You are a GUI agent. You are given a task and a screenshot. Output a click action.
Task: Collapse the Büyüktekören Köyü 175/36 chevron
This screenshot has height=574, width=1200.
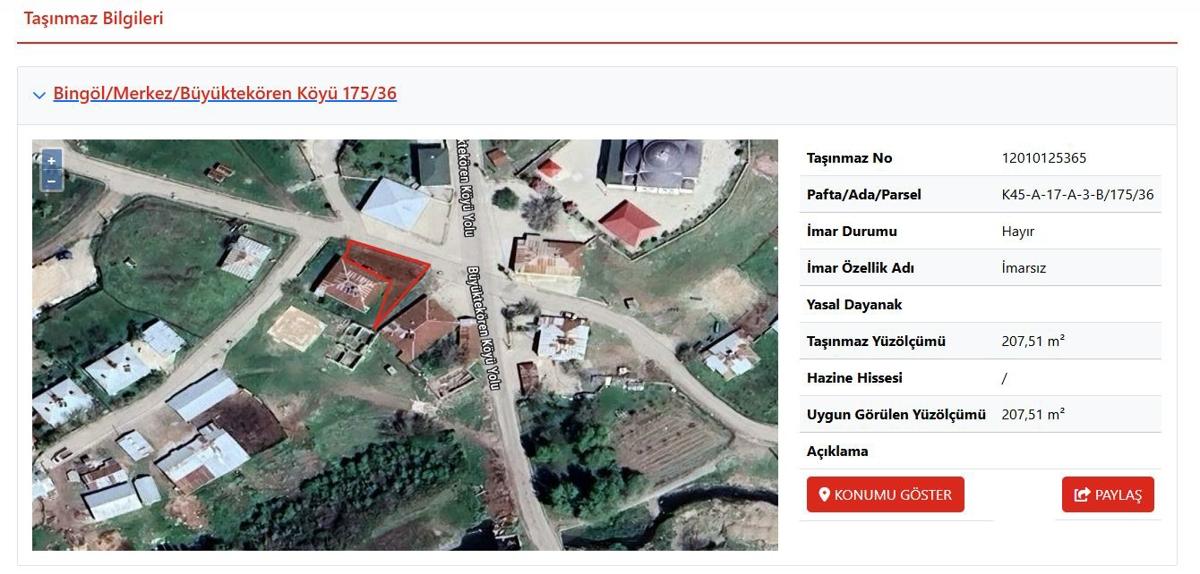coord(39,95)
